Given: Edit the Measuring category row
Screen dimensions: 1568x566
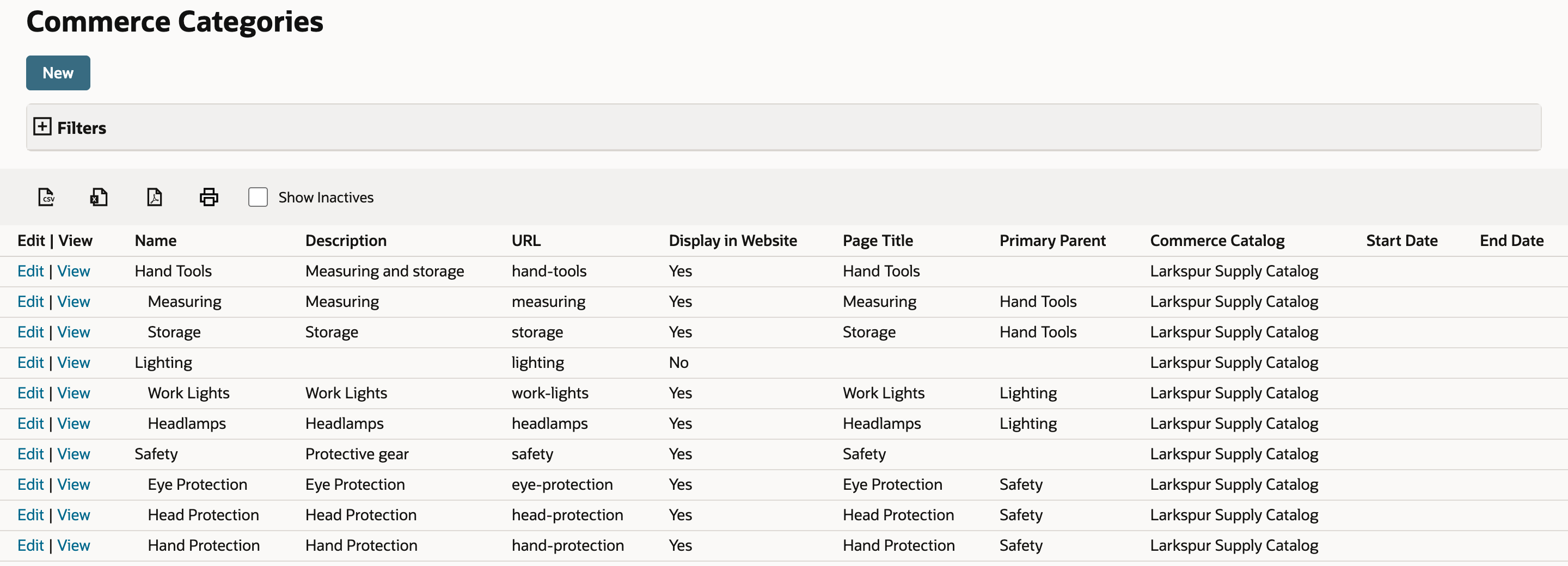Looking at the screenshot, I should tap(30, 302).
